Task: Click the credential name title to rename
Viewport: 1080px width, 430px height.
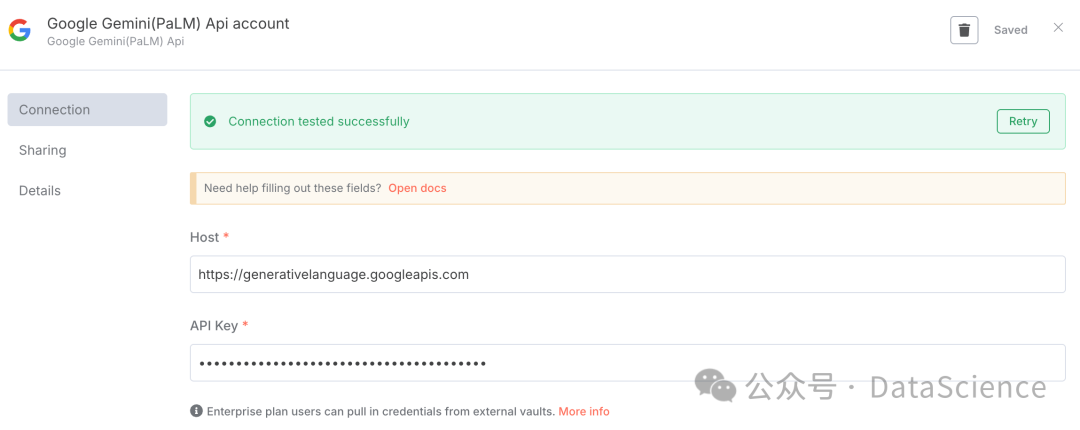Action: coord(168,23)
